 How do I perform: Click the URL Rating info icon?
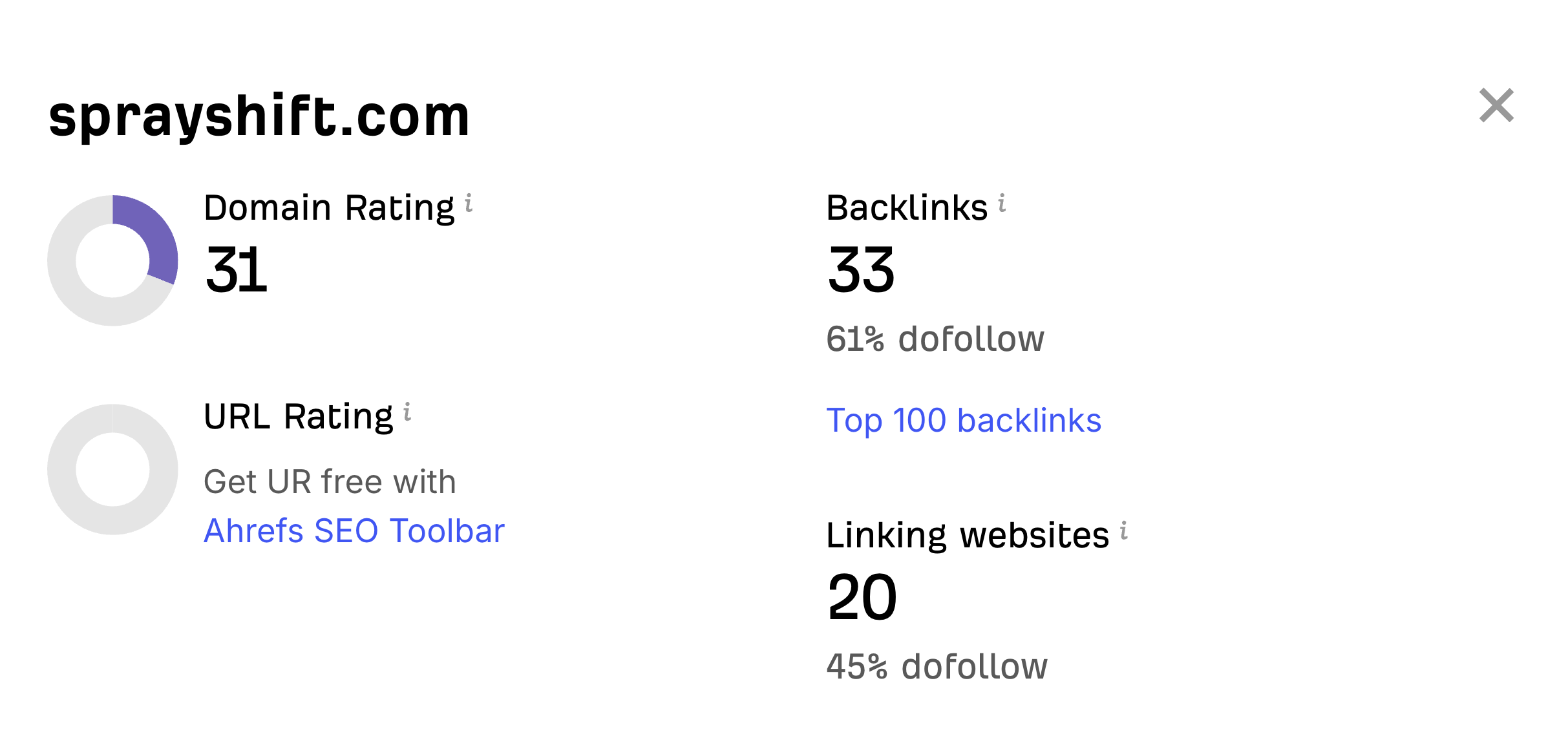click(x=407, y=412)
